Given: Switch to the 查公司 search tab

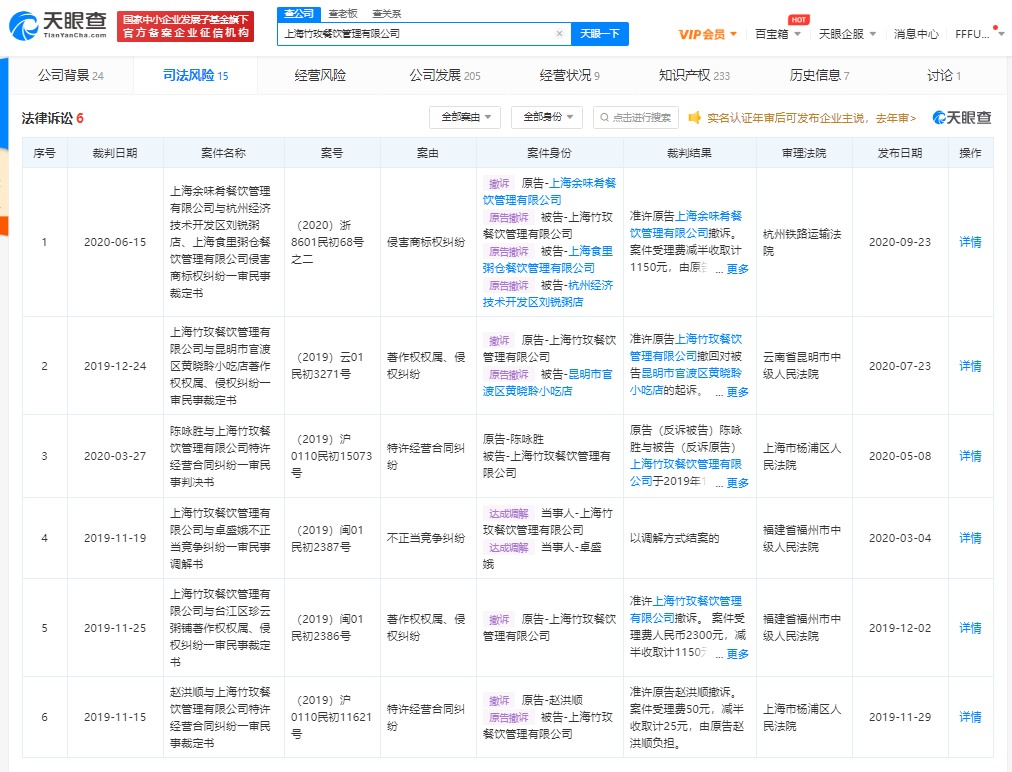Looking at the screenshot, I should [298, 14].
